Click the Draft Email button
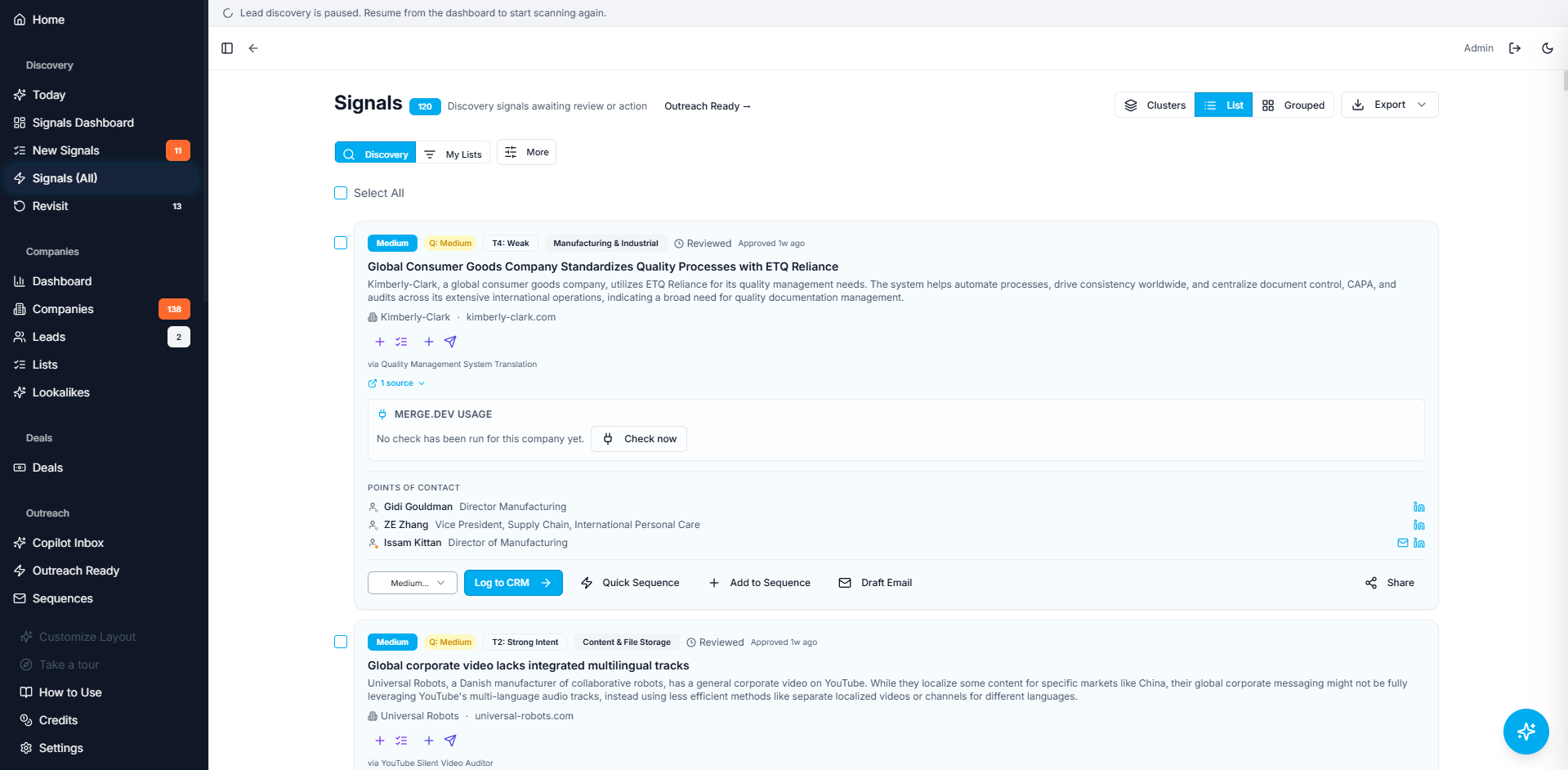Viewport: 1568px width, 770px height. click(x=875, y=583)
